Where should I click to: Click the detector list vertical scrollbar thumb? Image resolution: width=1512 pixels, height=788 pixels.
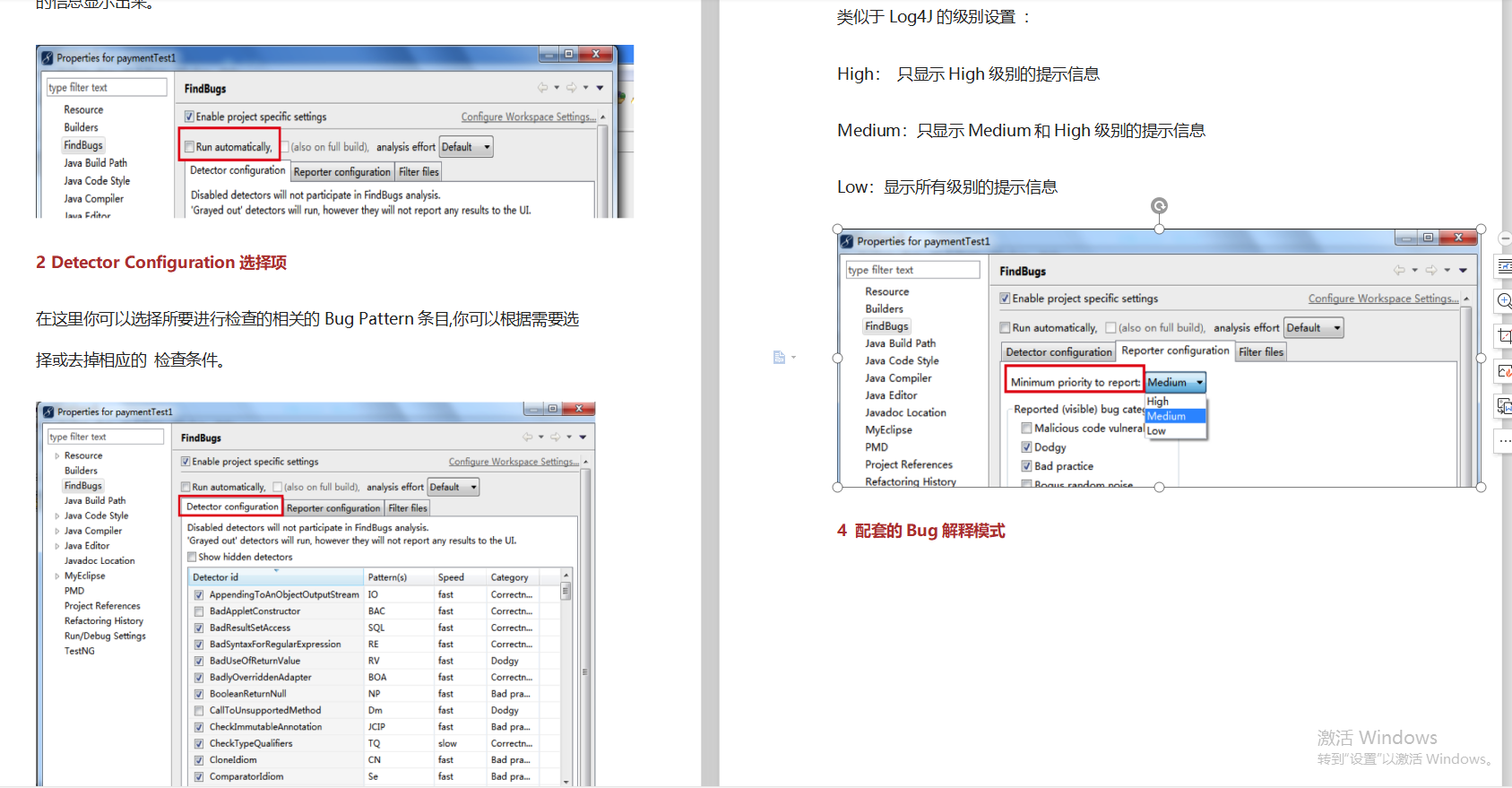coord(566,591)
